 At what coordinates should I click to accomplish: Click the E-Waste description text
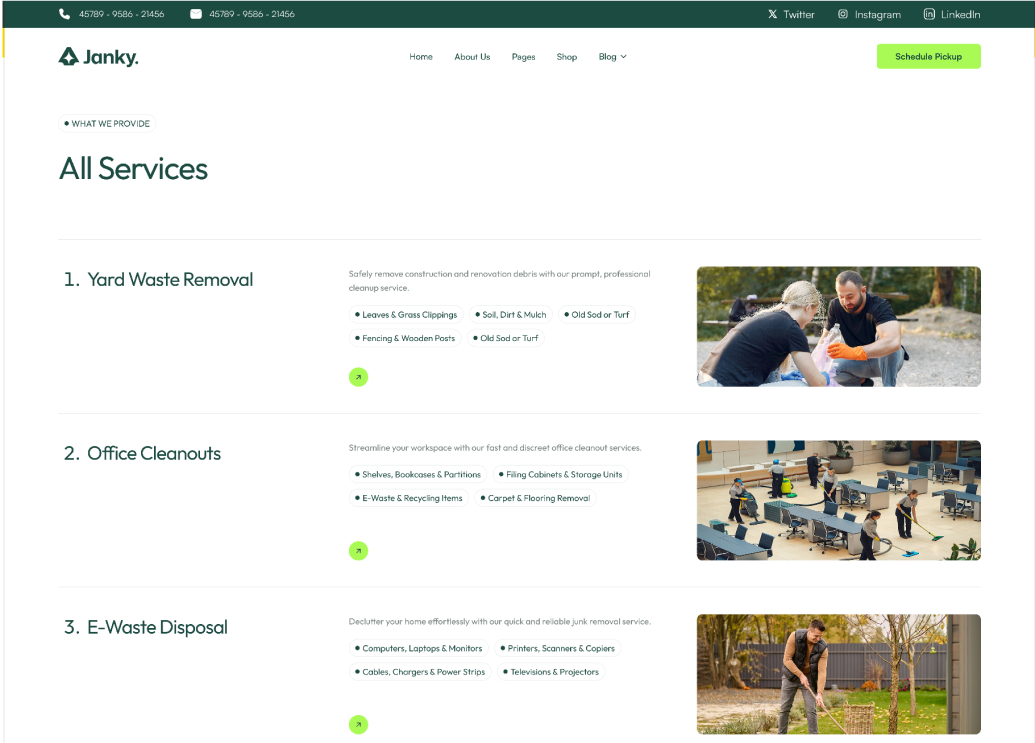[x=500, y=622]
